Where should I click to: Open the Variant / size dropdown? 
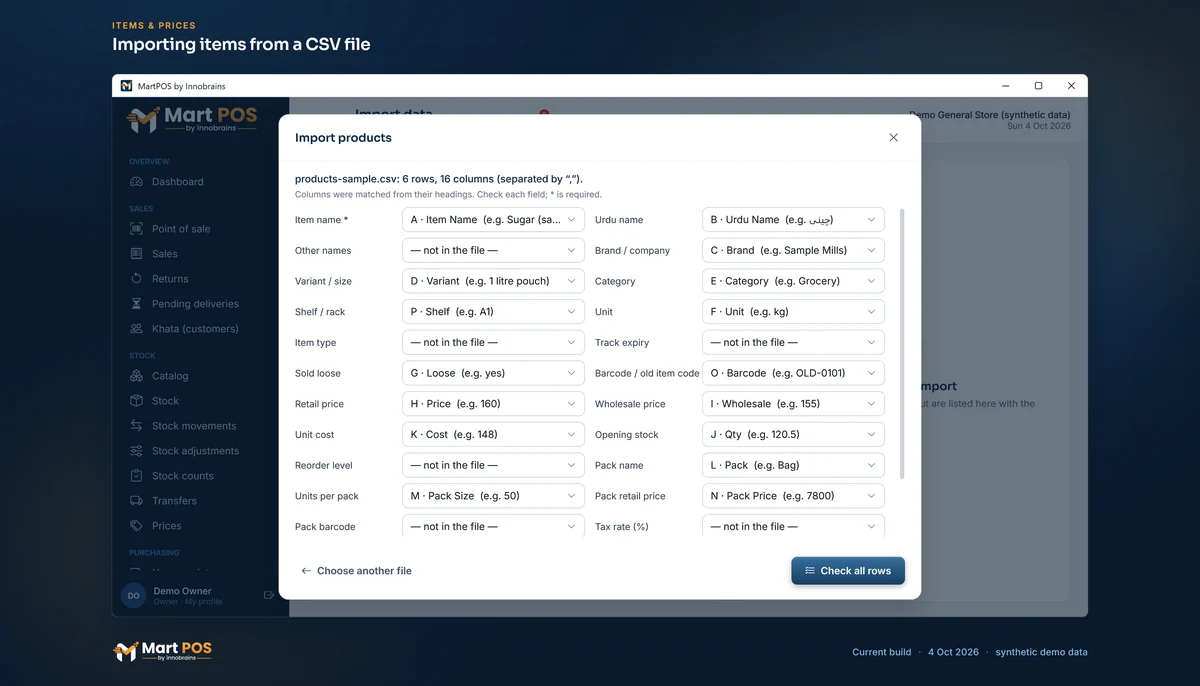[x=493, y=281]
